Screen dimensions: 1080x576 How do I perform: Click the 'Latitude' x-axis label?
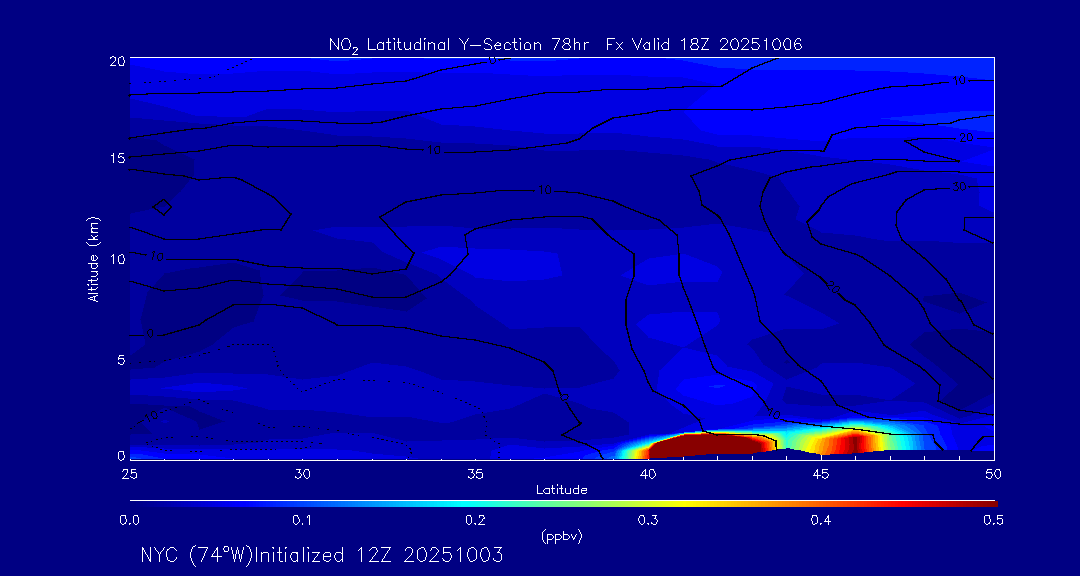(561, 490)
